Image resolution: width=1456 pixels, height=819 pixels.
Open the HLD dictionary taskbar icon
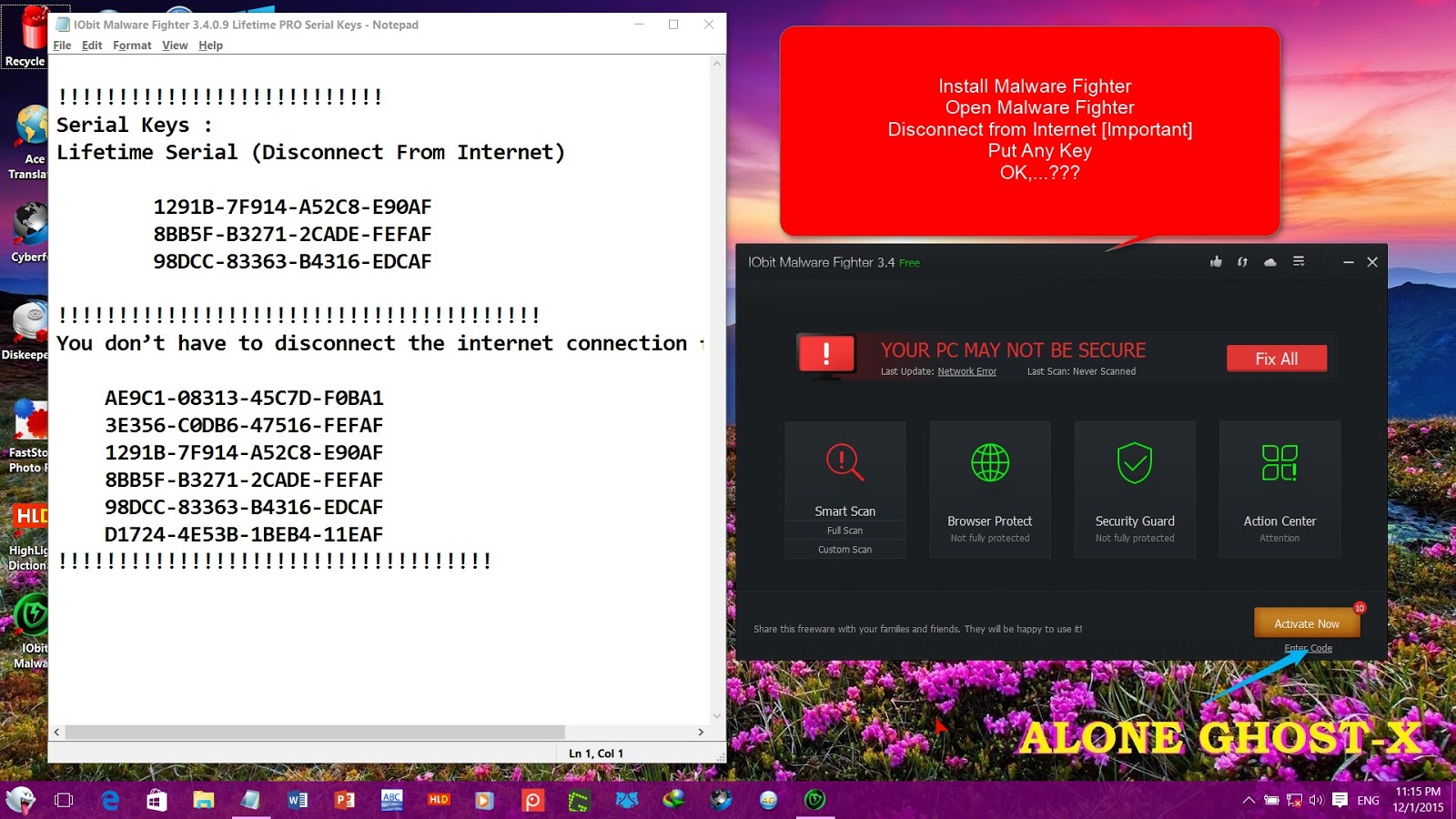(439, 800)
